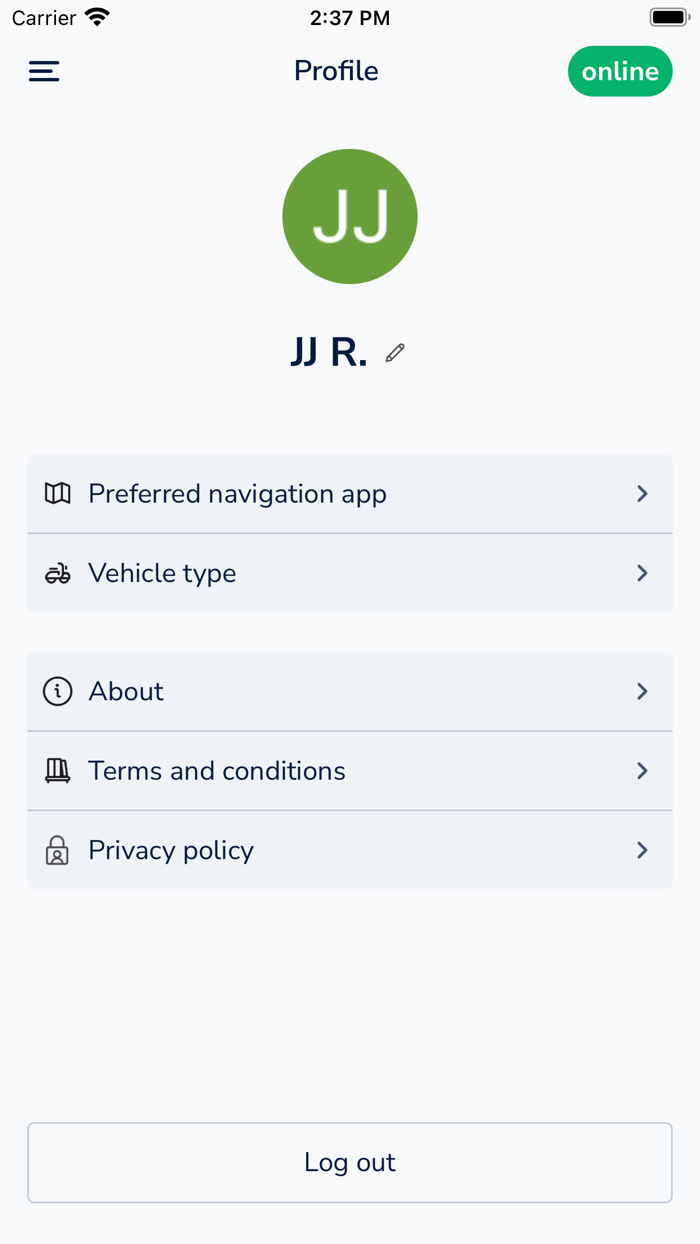Screen dimensions: 700x1244
Task: Open Vehicle type via its chevron arrow
Action: tap(642, 573)
